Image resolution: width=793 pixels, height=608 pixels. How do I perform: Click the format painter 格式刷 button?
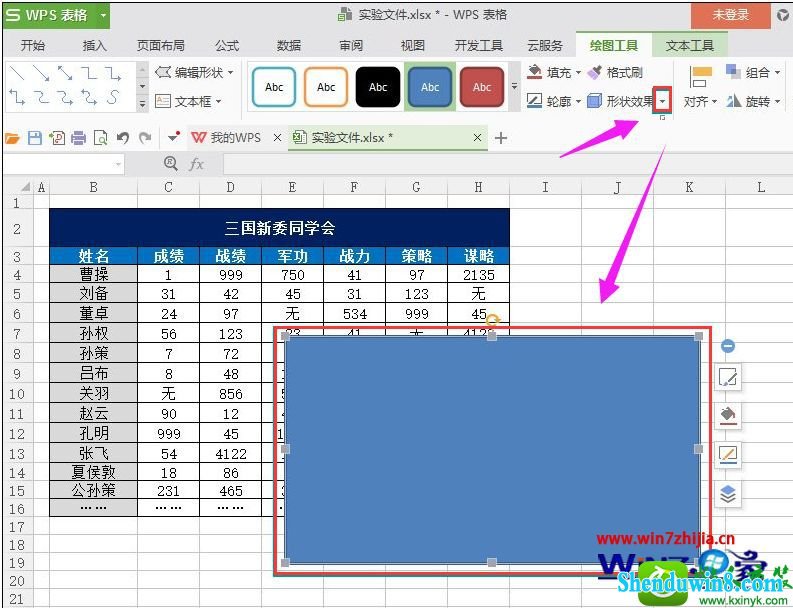pos(615,72)
